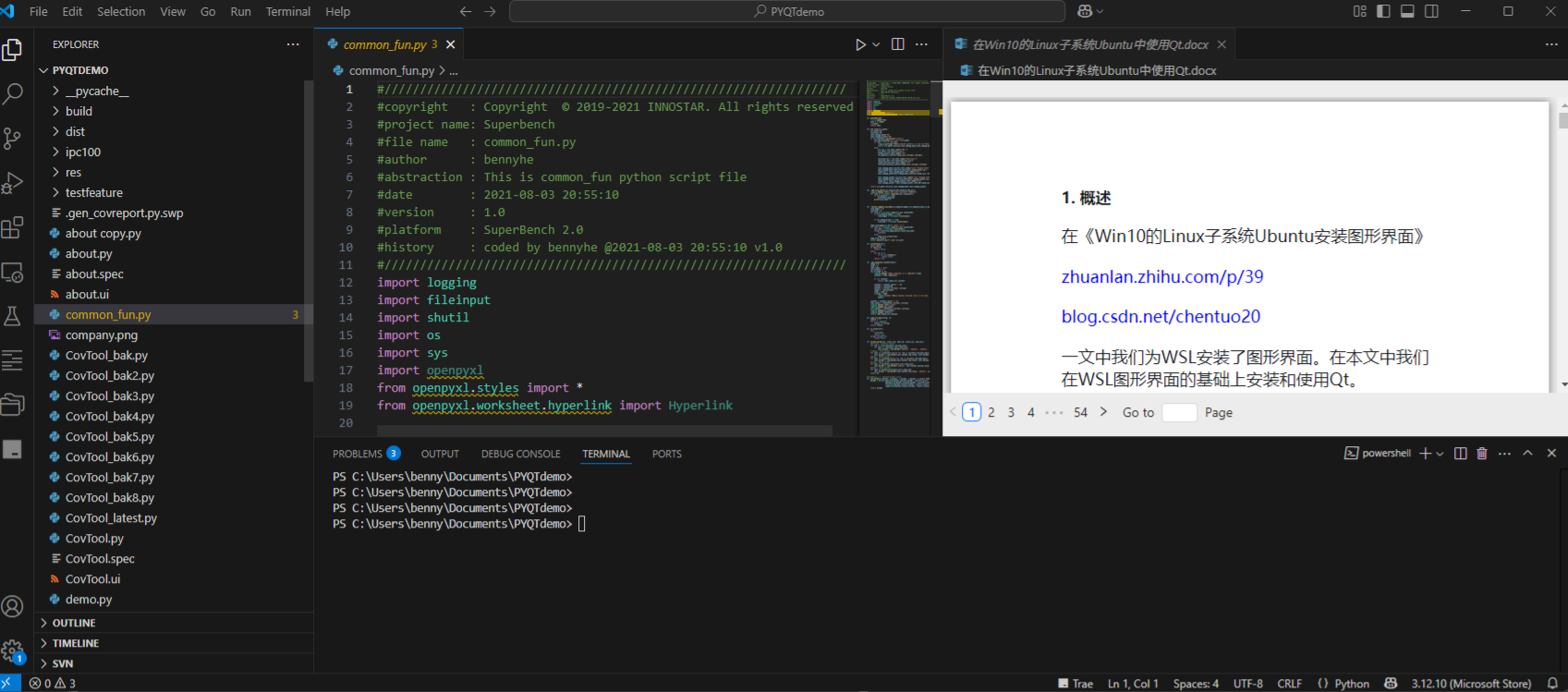Viewport: 1568px width, 692px height.
Task: Expand the build folder
Action: [79, 111]
